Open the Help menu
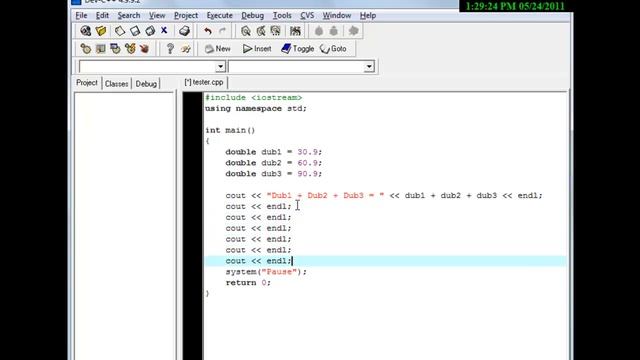 [x=368, y=16]
